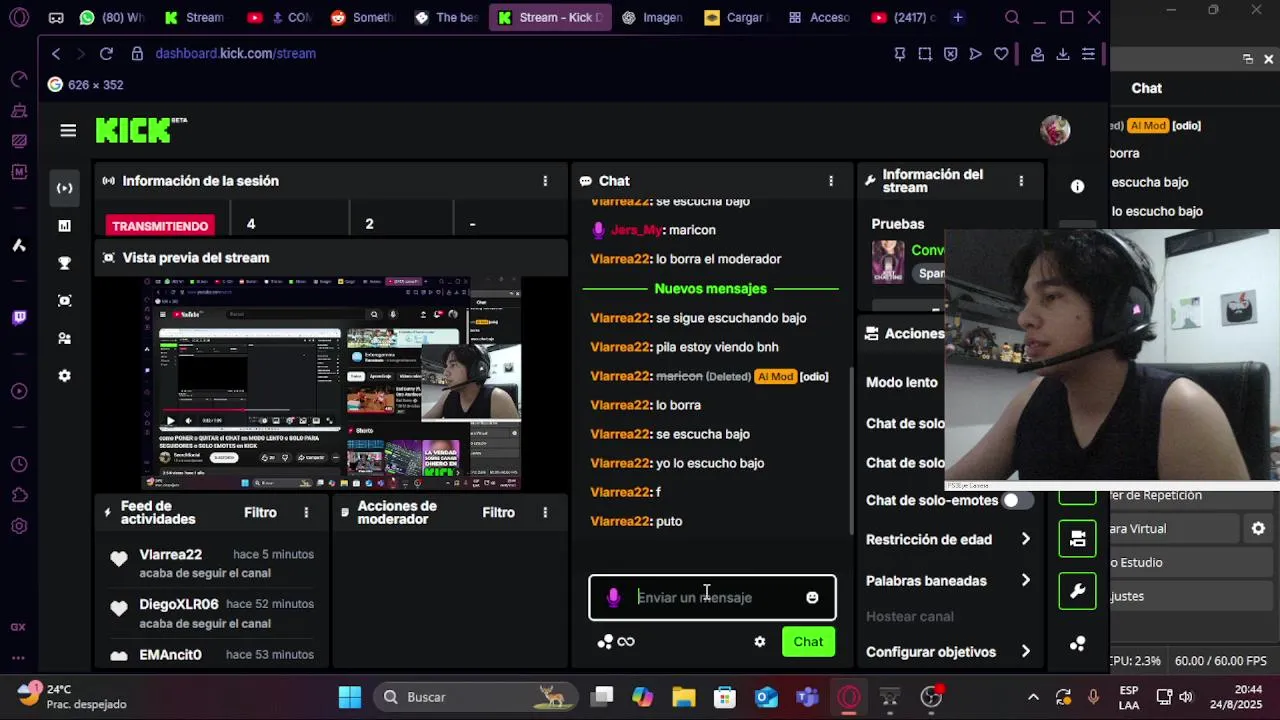Open Opera sidebar settings gear
Viewport: 1280px width, 720px height.
point(19,526)
